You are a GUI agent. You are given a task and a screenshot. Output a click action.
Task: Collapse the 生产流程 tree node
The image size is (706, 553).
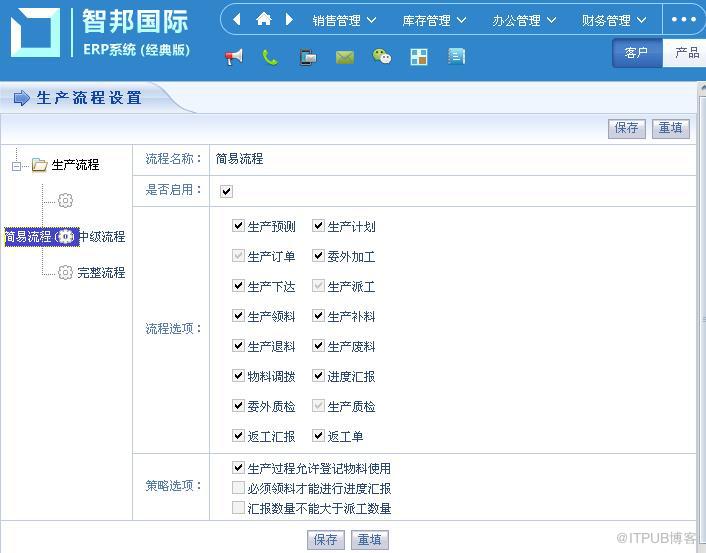pyautogui.click(x=17, y=166)
